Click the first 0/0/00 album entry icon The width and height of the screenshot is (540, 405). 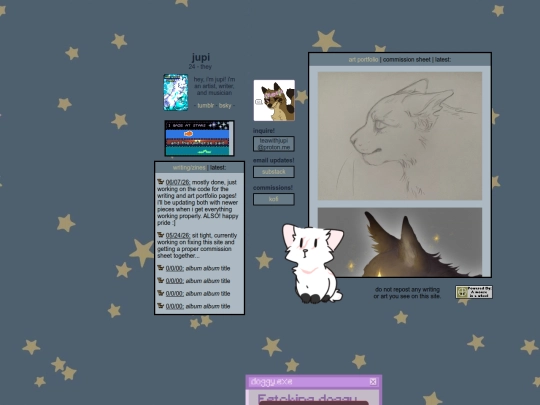coord(160,268)
